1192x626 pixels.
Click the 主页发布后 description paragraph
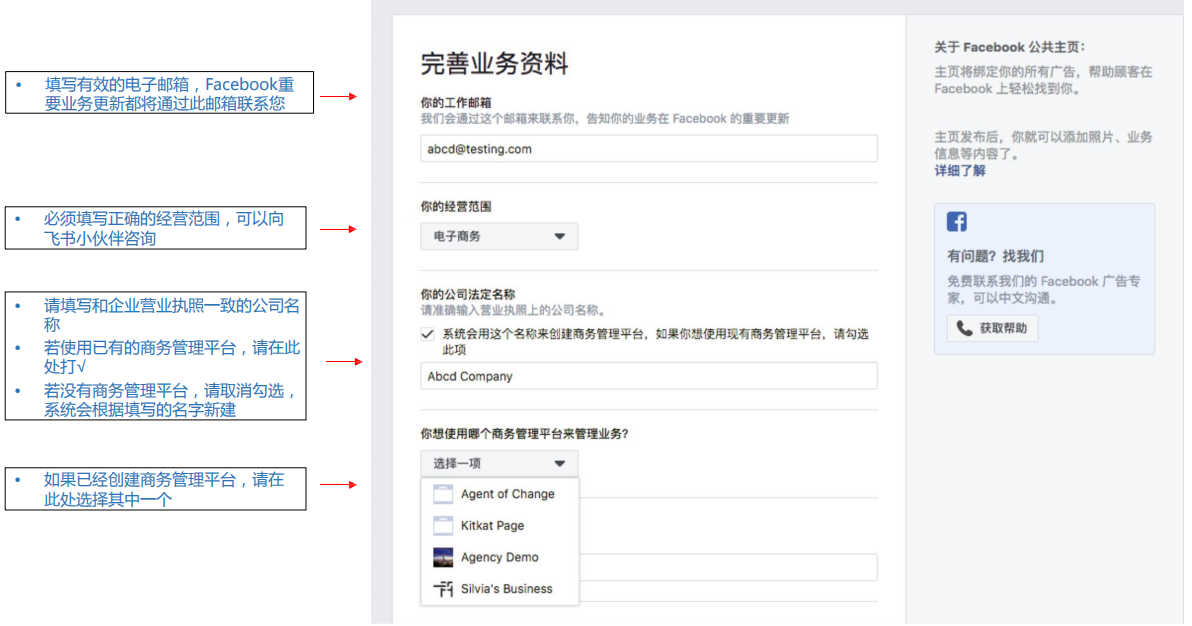(1043, 145)
